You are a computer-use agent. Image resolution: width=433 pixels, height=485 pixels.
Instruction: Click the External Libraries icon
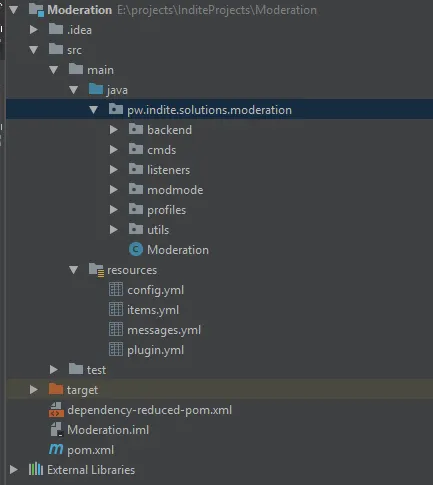(x=36, y=469)
